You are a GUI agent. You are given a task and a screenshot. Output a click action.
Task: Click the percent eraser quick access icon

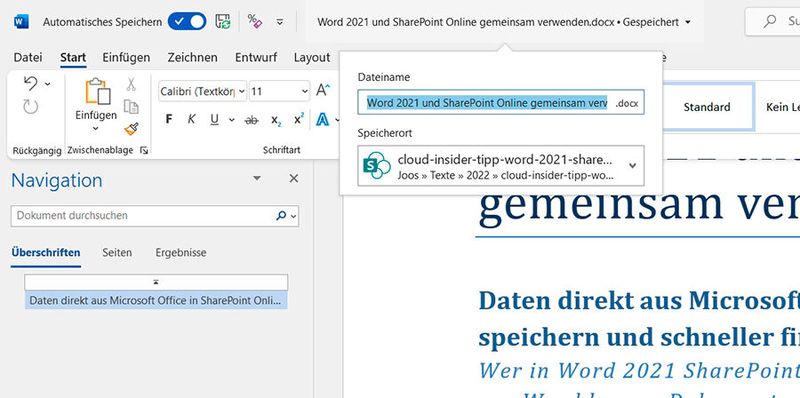255,21
